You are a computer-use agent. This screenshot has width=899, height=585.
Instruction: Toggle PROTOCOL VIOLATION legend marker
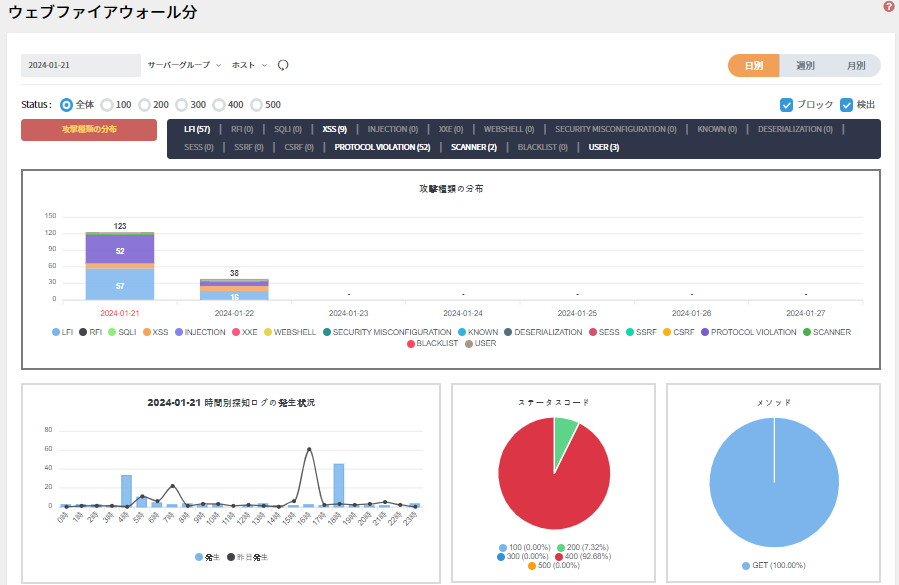pyautogui.click(x=704, y=332)
